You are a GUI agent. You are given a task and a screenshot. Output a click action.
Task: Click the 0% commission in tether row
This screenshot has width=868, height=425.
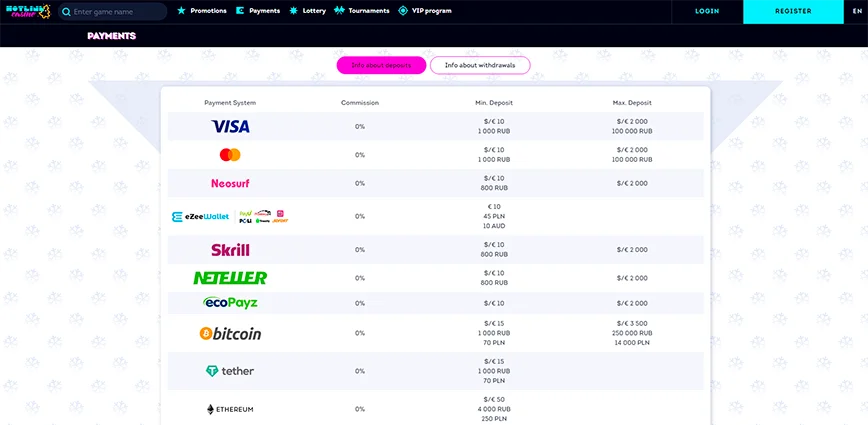(360, 371)
